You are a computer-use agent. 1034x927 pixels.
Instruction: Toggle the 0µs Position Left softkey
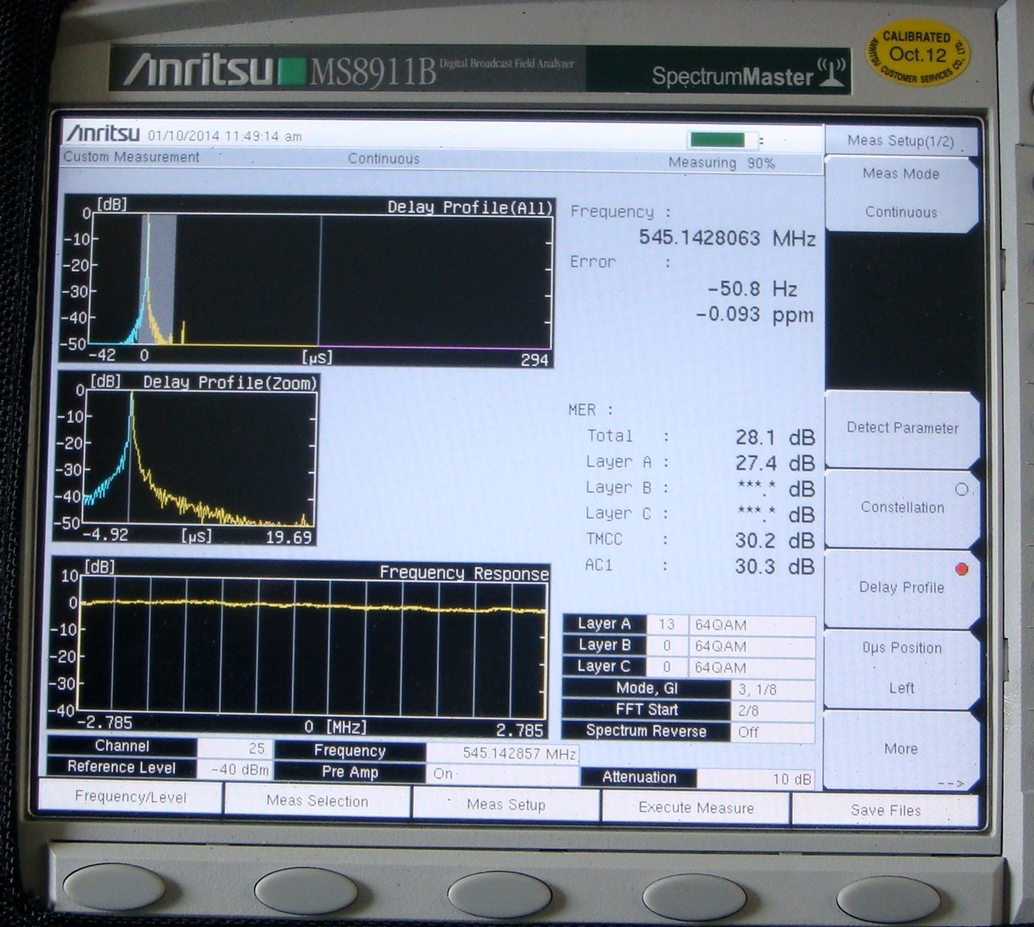tap(901, 667)
